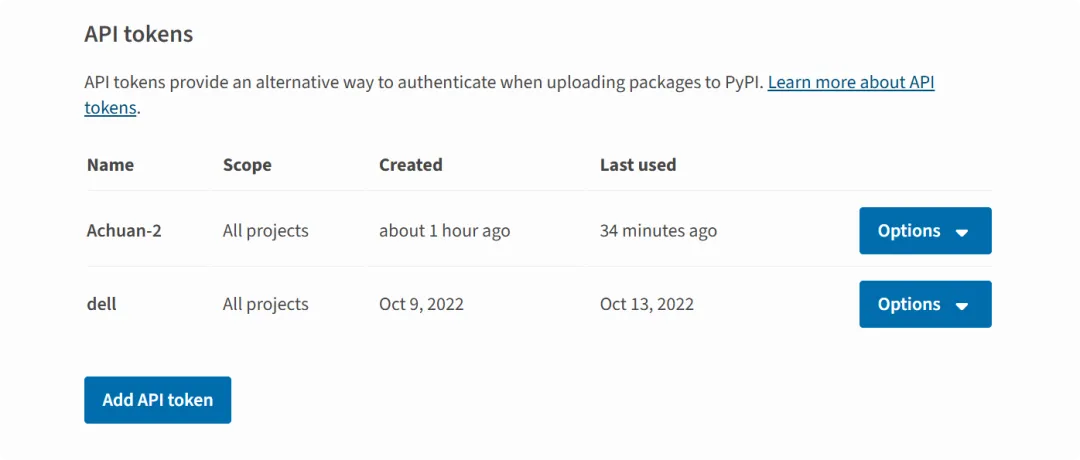
Task: Expand Options dropdown for Achuan-2 token
Action: coord(924,231)
